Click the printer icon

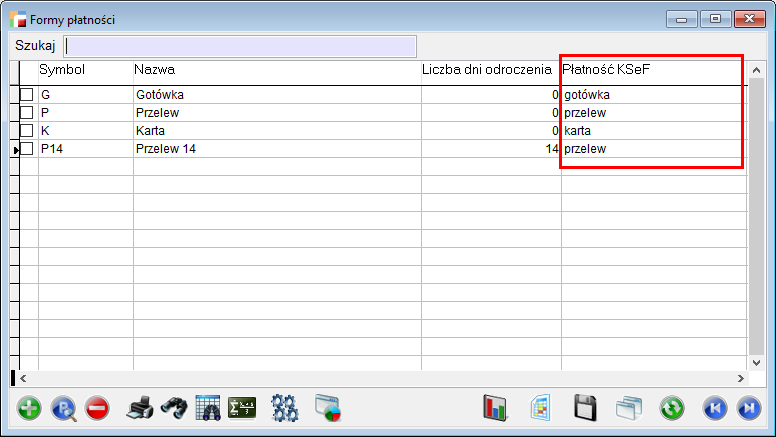tap(140, 407)
